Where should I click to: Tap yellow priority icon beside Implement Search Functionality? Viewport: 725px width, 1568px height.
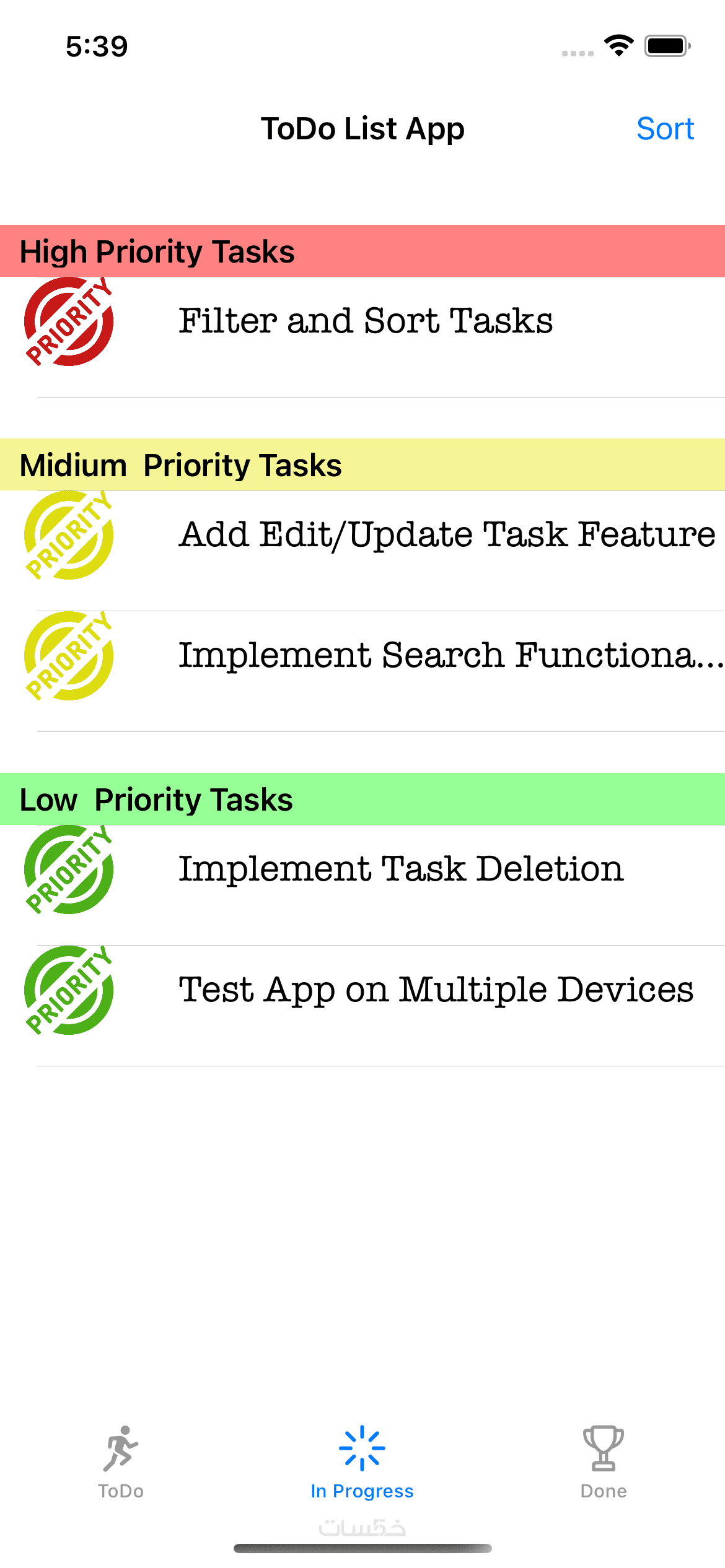pos(69,656)
